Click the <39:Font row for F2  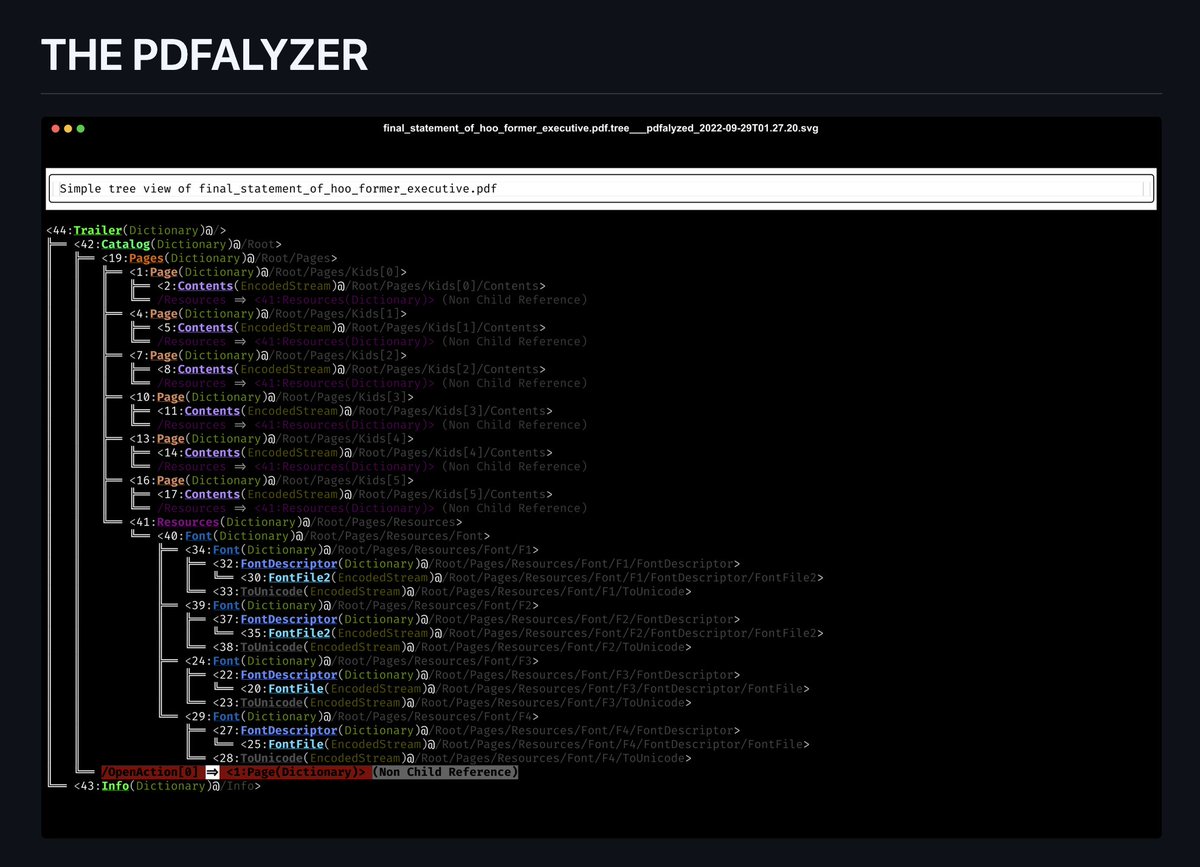click(x=361, y=606)
